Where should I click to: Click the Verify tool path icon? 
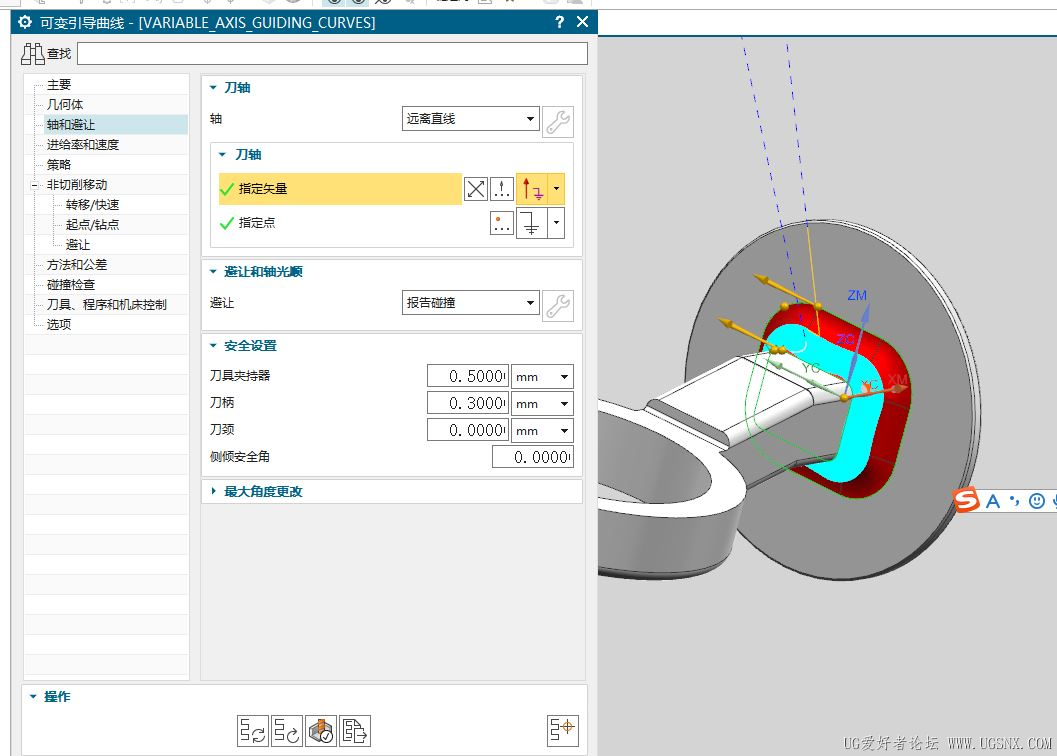[x=321, y=731]
